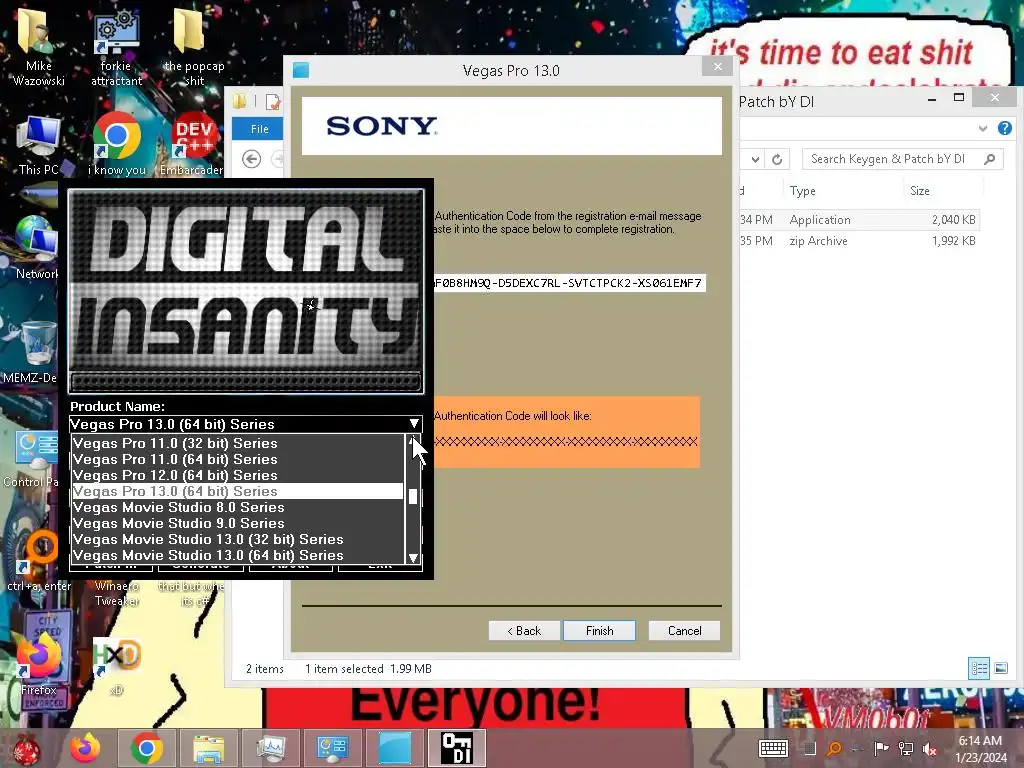Select the zip Archive row sized 1,992 KB
Screen dimensions: 1024x768
859,241
